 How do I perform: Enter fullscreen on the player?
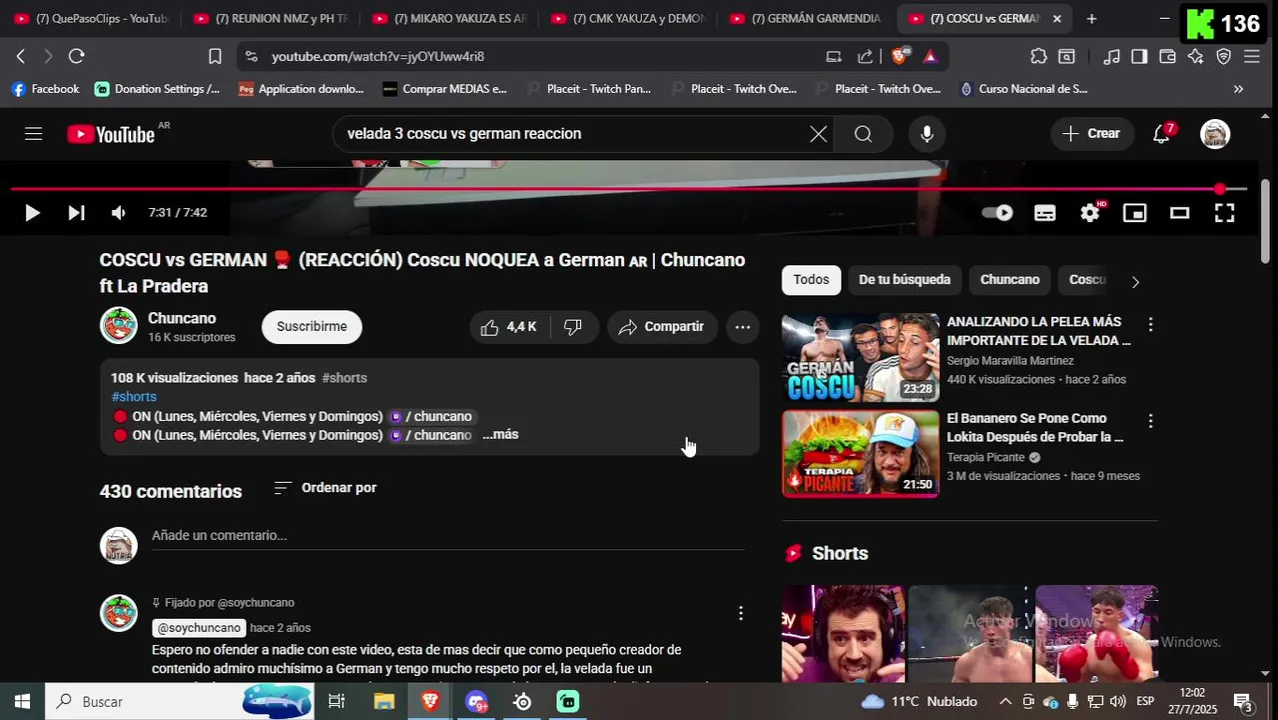pos(1224,213)
